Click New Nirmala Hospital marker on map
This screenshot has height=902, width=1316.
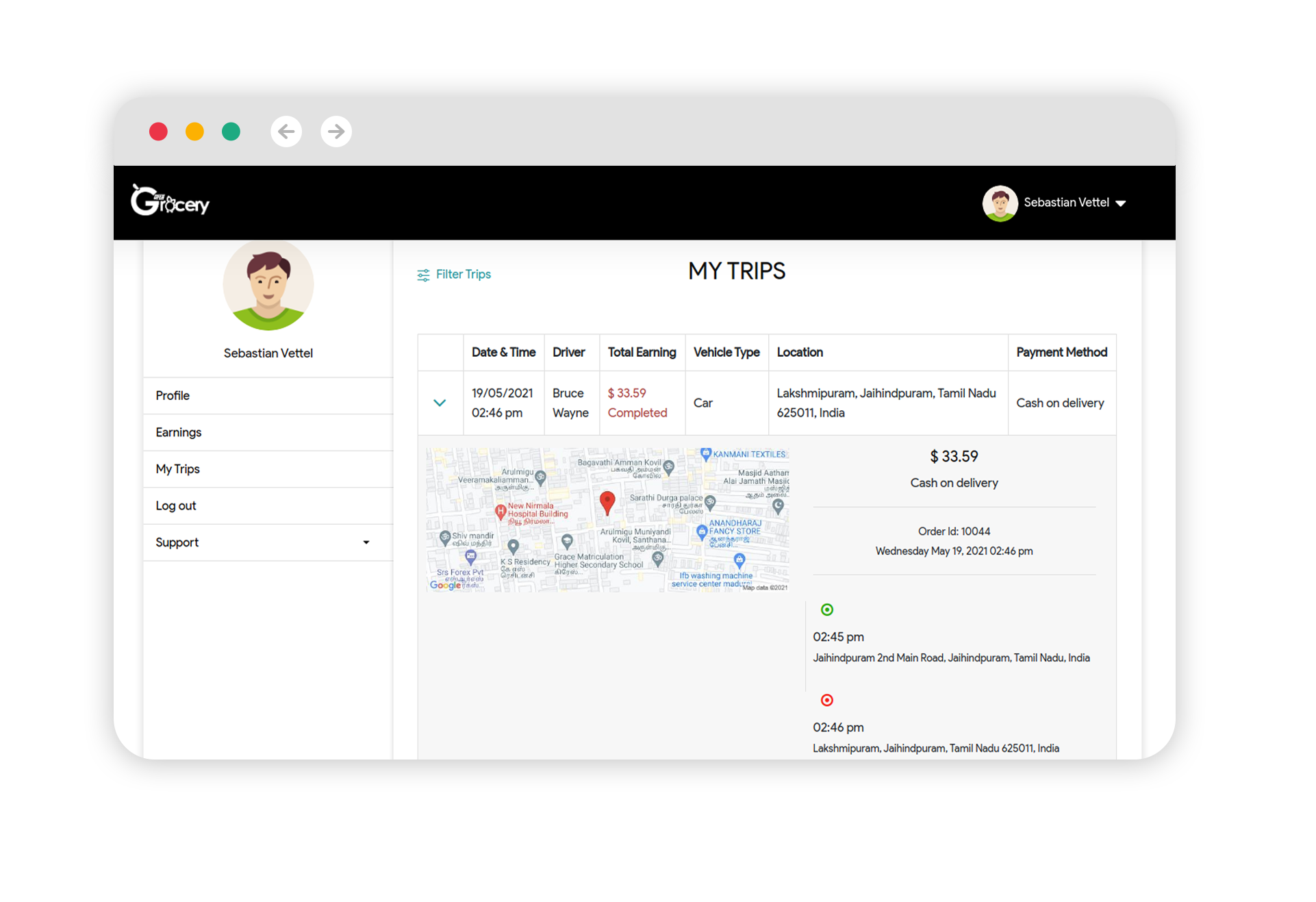click(501, 511)
